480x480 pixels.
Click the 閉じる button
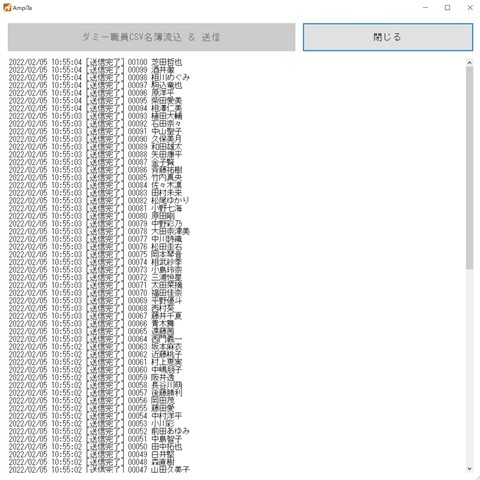pos(388,37)
